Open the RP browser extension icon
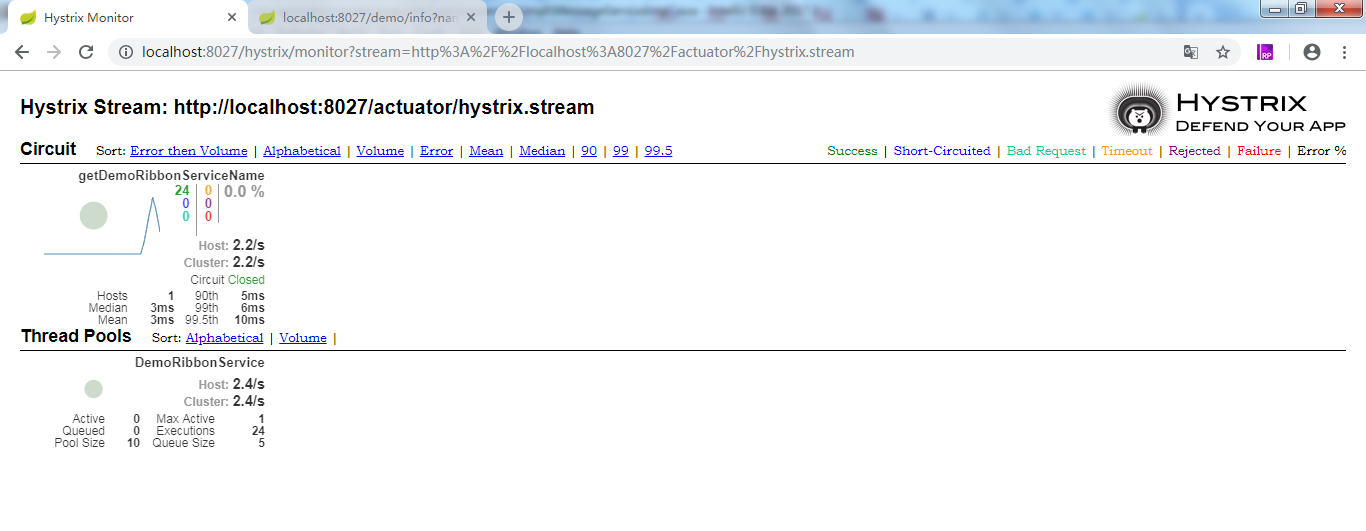Screen dimensions: 1366x531 [1265, 52]
